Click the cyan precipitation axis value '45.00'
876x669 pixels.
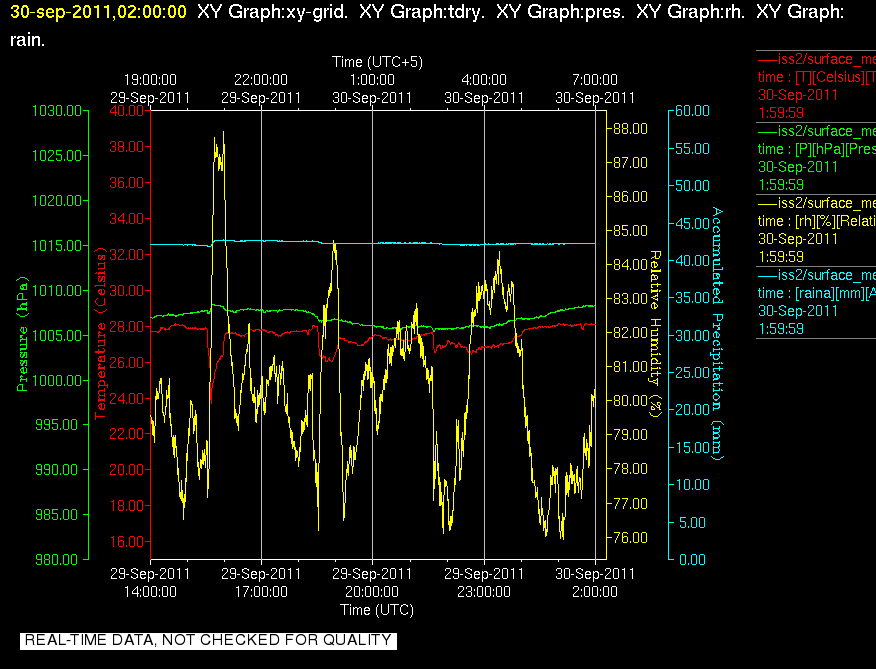click(692, 224)
